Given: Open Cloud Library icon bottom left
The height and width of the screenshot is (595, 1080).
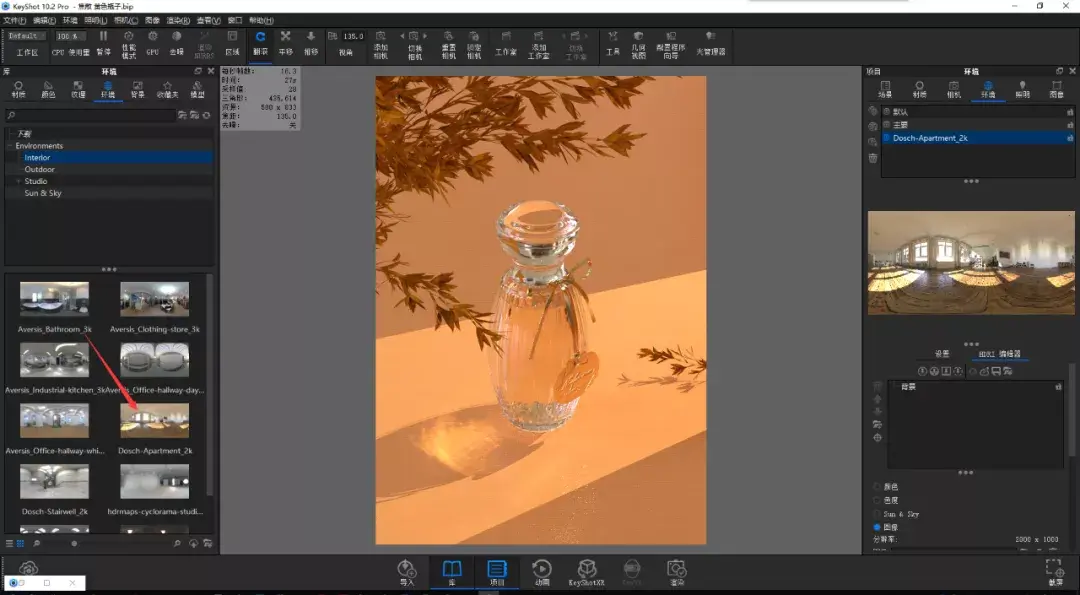Looking at the screenshot, I should (28, 569).
